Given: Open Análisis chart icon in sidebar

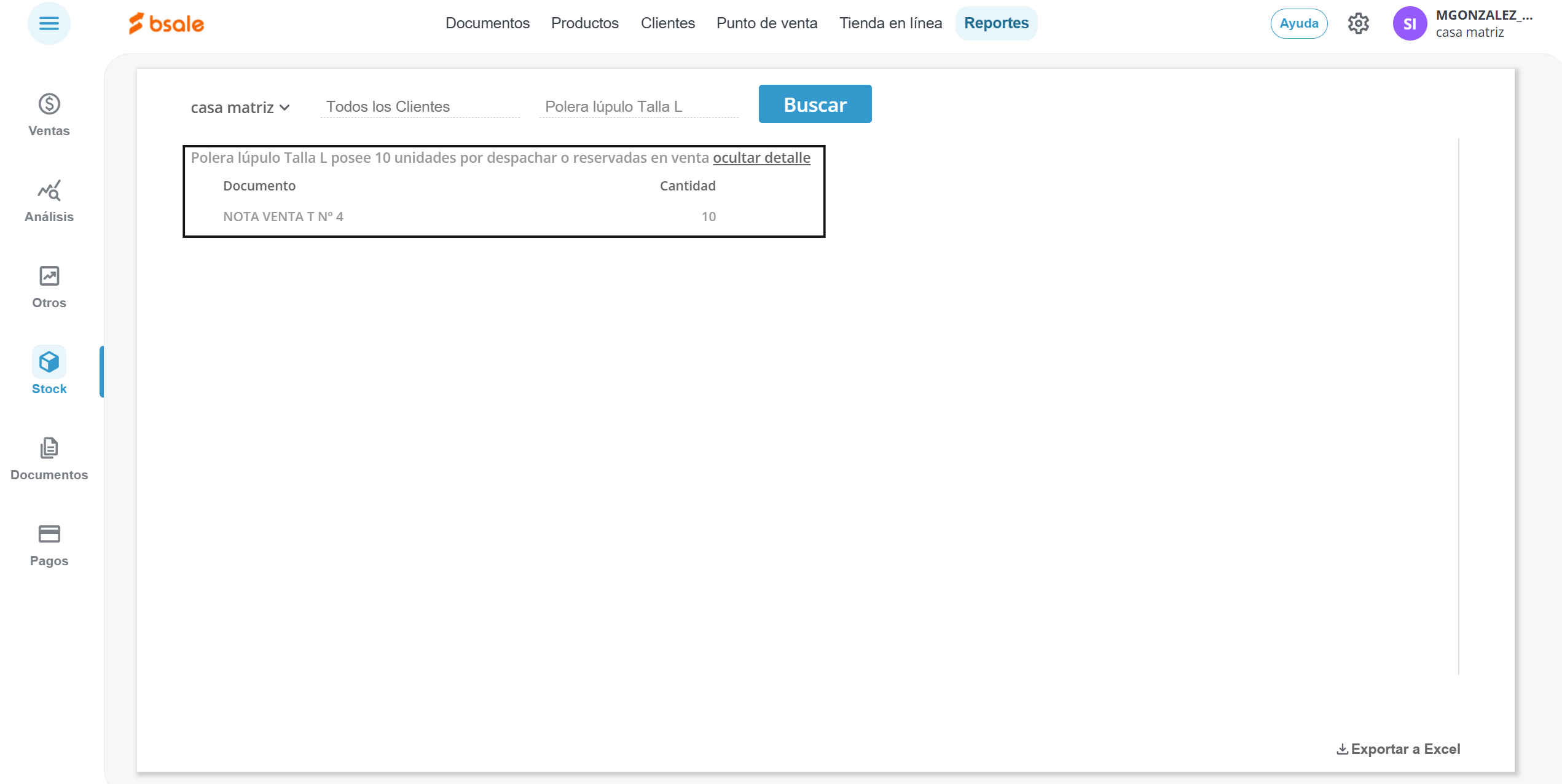Looking at the screenshot, I should pyautogui.click(x=49, y=191).
